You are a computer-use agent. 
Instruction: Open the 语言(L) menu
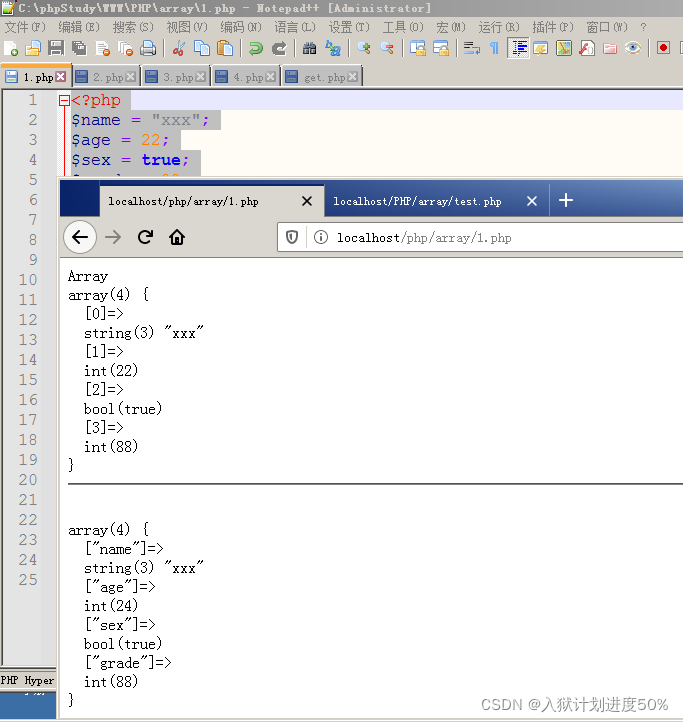295,27
